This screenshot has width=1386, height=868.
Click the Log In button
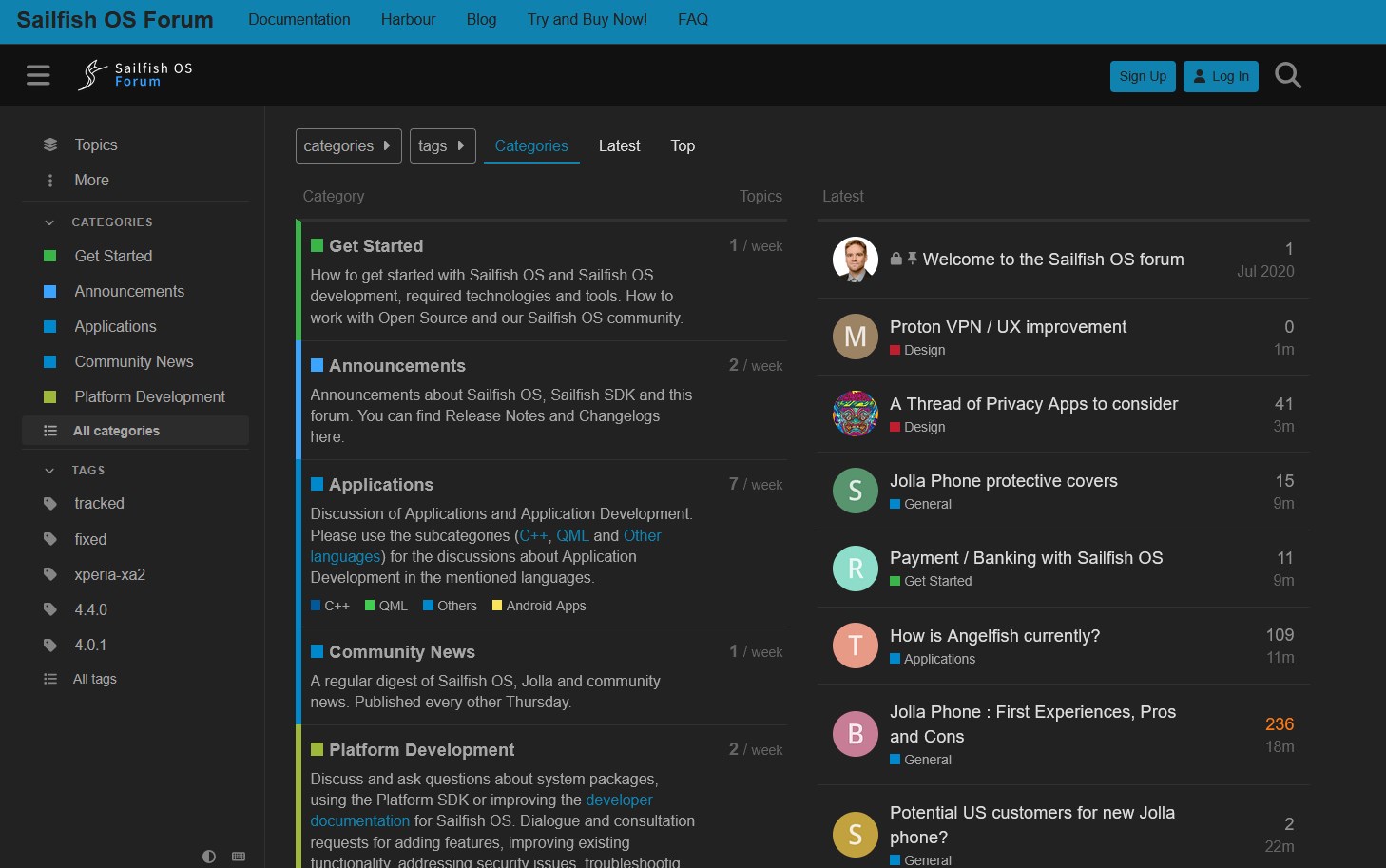(x=1221, y=76)
